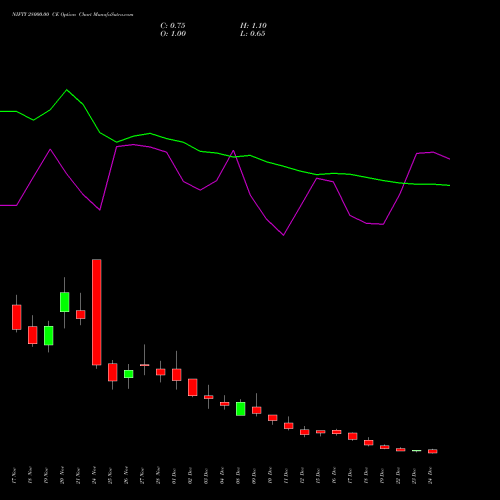Click the red candlestick for 18 Dec
This screenshot has height=500, width=500.
(x=369, y=442)
